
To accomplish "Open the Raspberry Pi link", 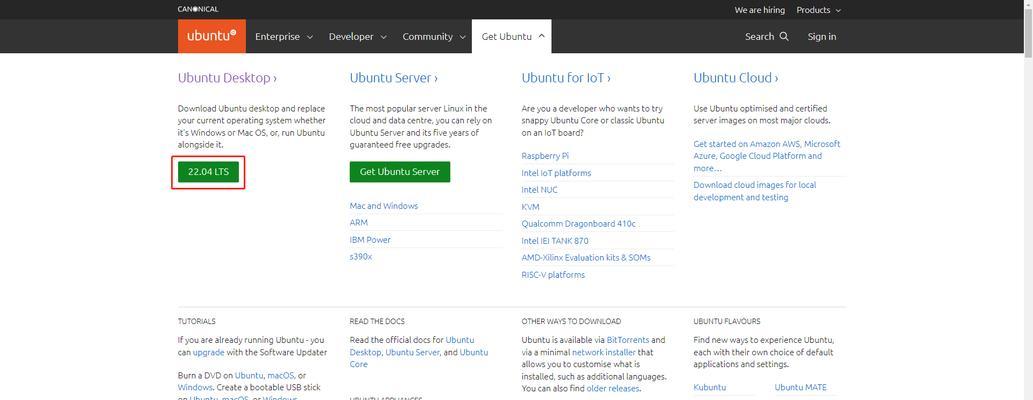I will click(x=545, y=156).
